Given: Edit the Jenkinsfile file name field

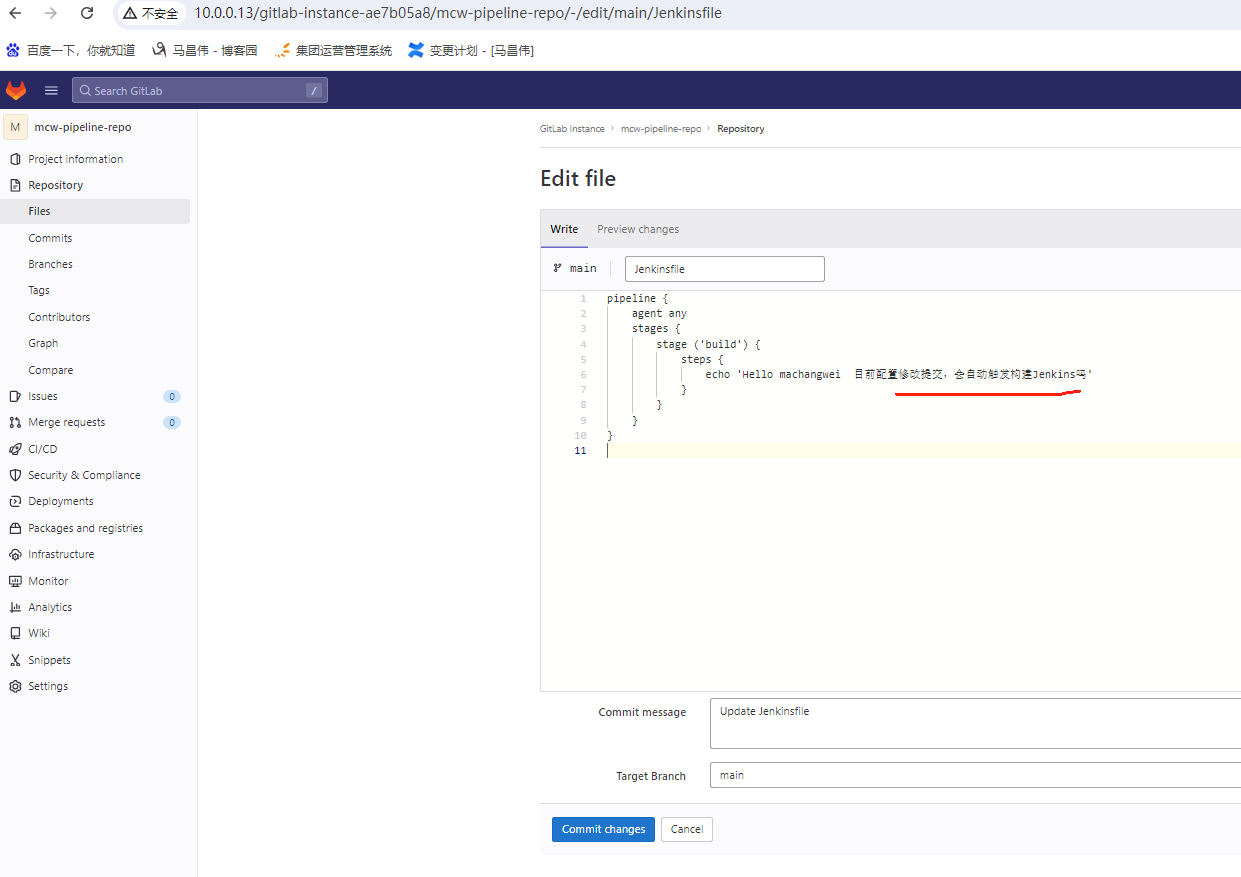Looking at the screenshot, I should 725,269.
